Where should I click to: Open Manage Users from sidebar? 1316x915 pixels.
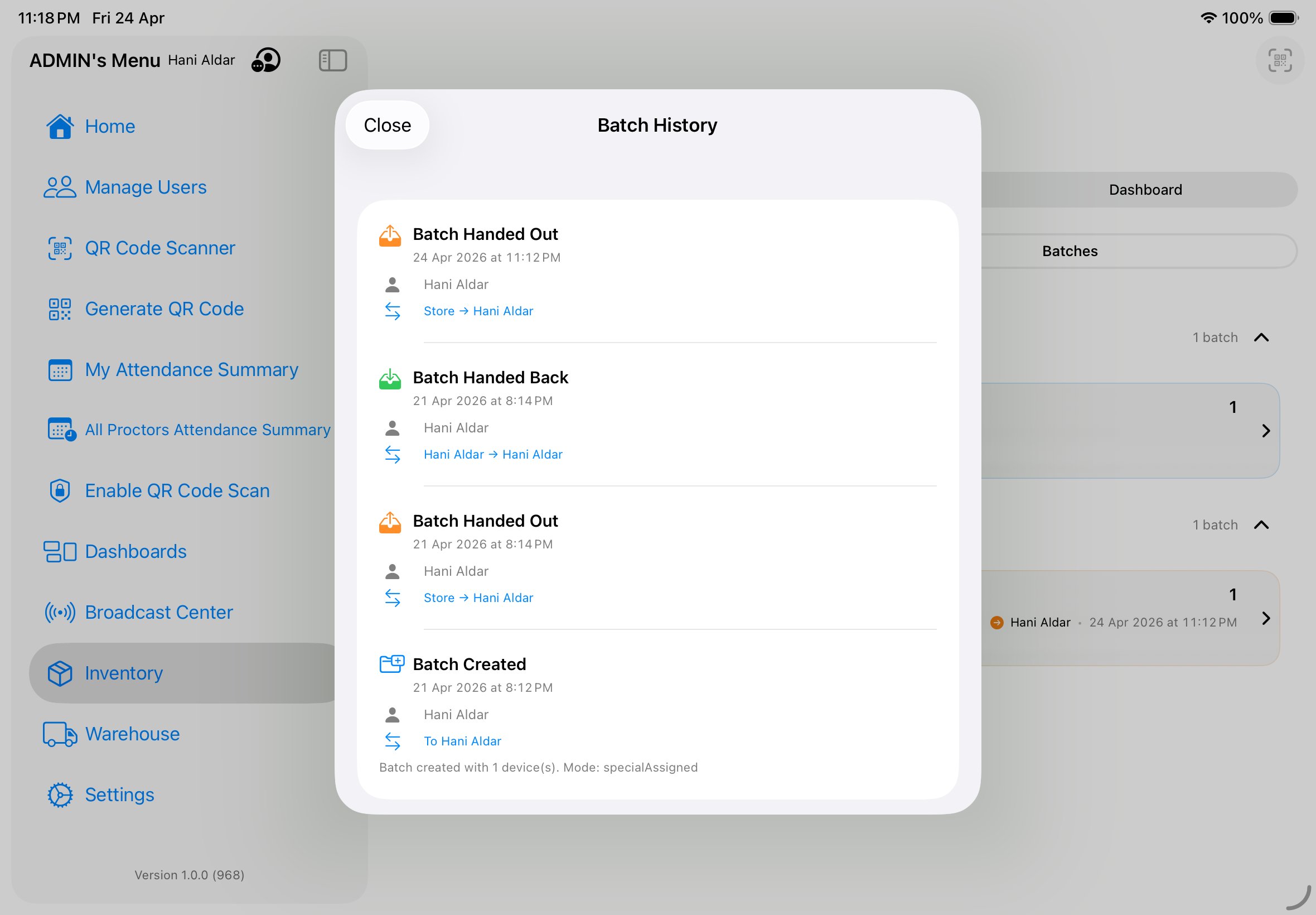tap(145, 187)
